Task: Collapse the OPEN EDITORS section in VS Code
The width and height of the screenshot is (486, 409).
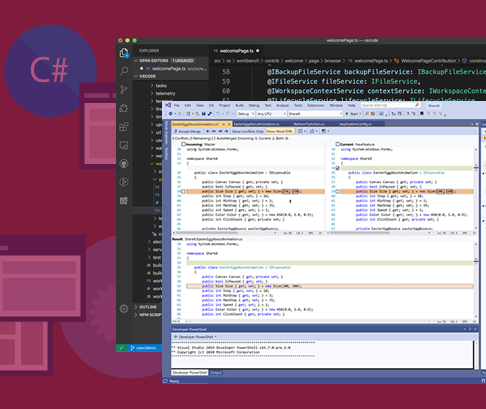Action: [136, 60]
